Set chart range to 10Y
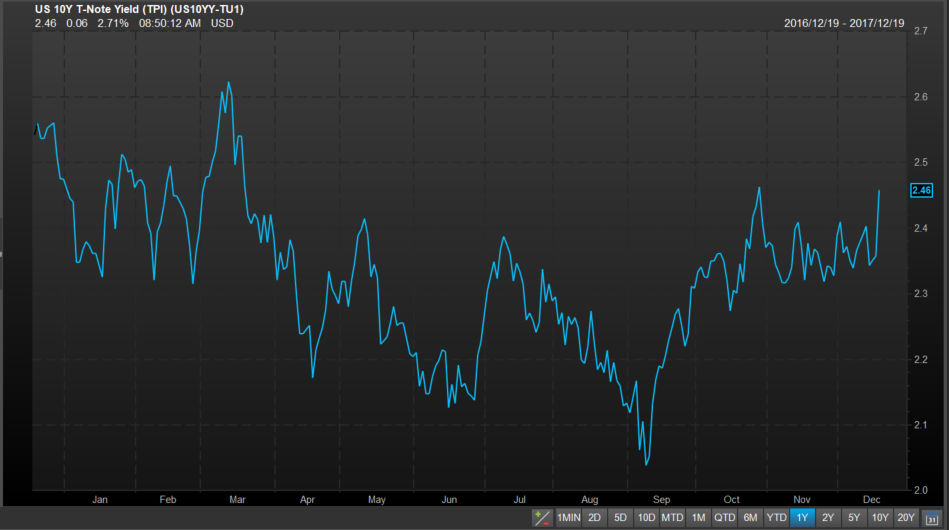Image resolution: width=949 pixels, height=530 pixels. coord(880,518)
